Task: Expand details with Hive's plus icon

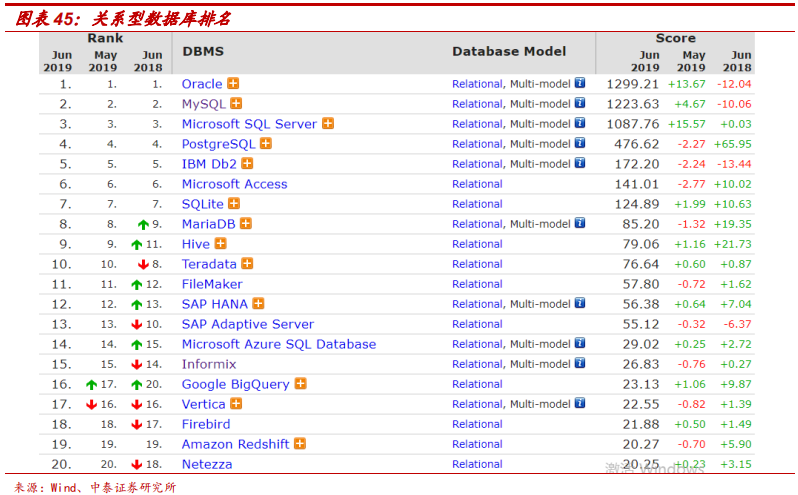Action: click(x=220, y=244)
